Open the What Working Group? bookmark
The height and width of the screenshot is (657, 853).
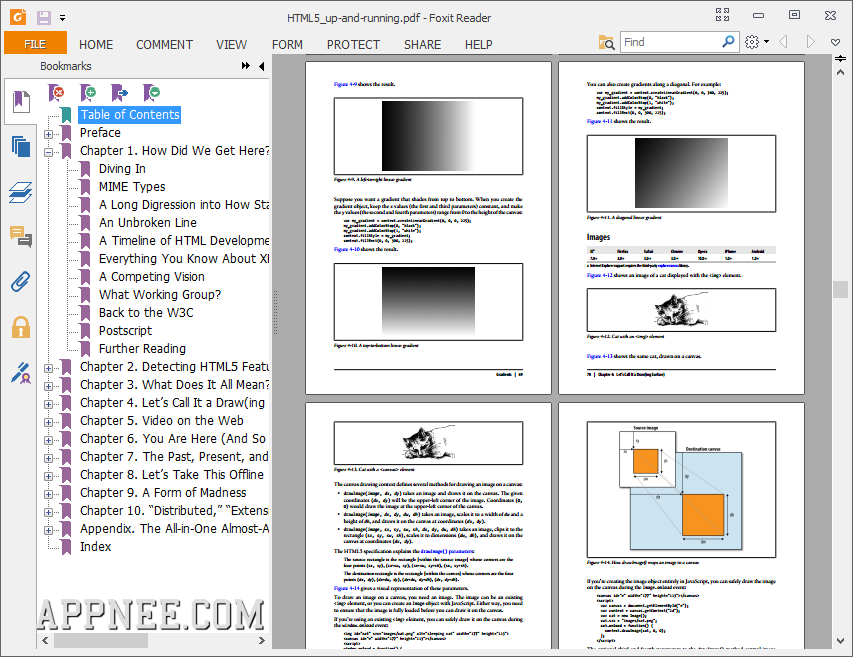[160, 294]
